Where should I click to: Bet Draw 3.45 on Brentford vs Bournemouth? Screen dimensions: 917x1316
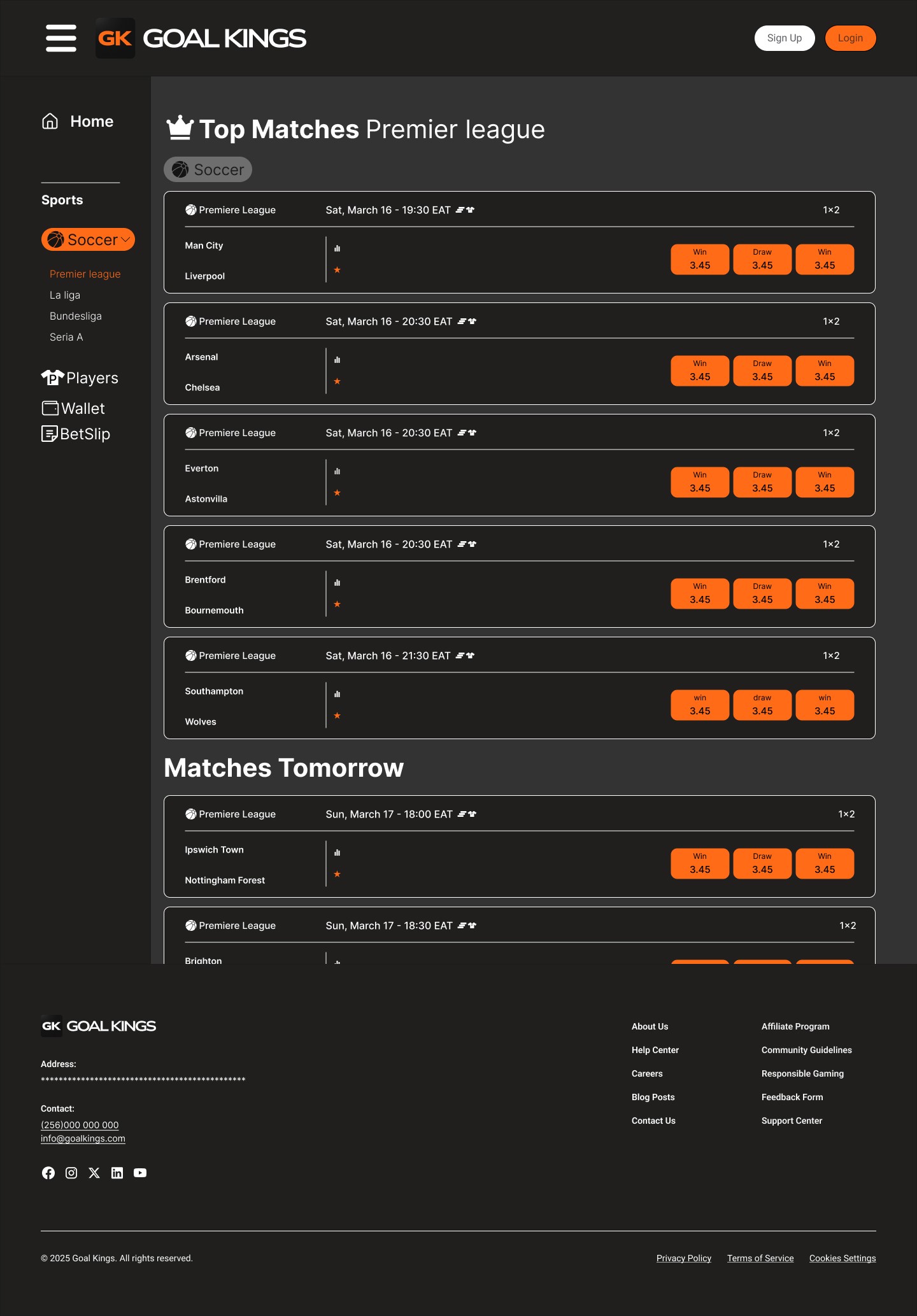(762, 593)
